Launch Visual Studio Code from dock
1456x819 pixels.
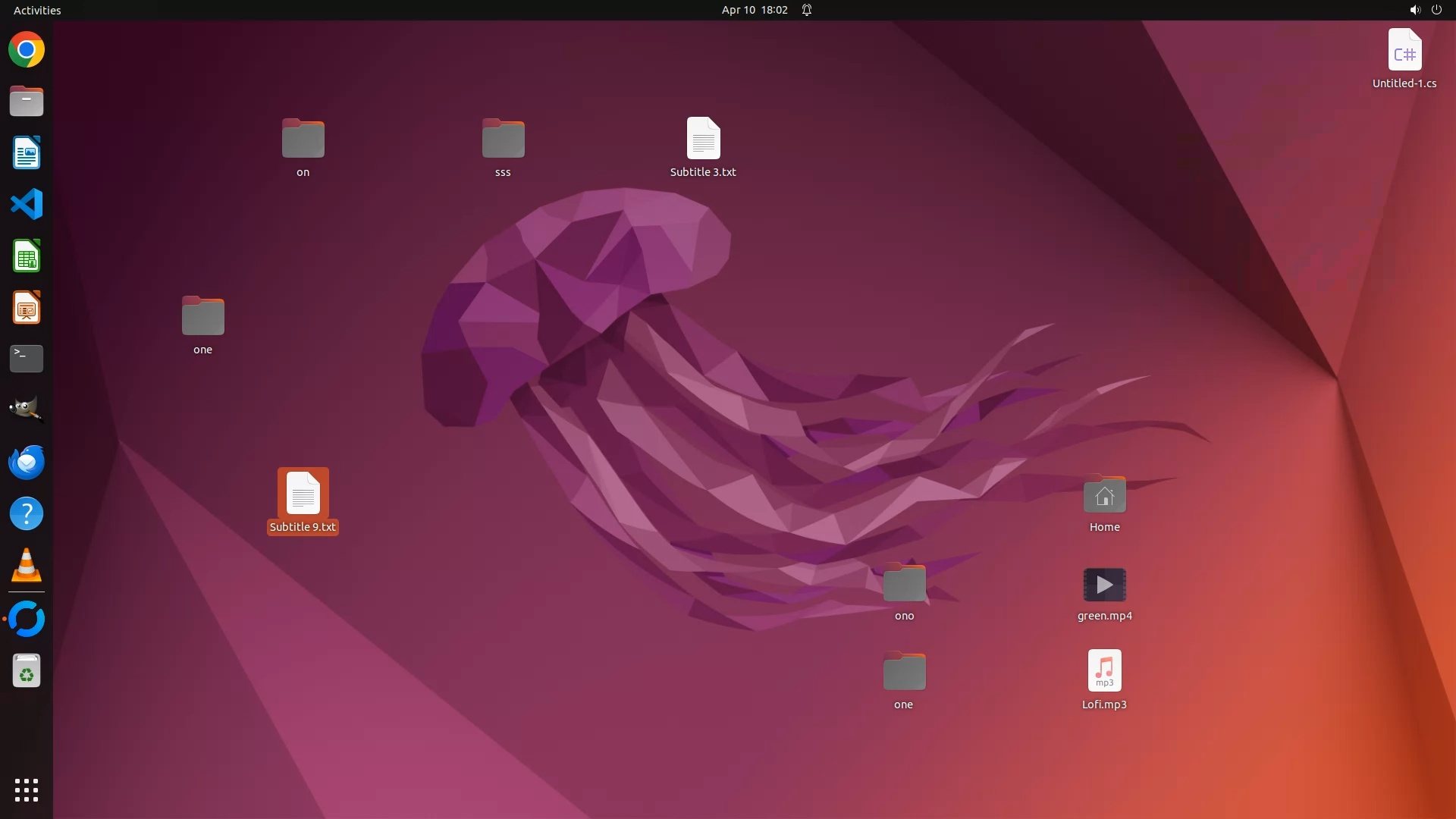[27, 204]
